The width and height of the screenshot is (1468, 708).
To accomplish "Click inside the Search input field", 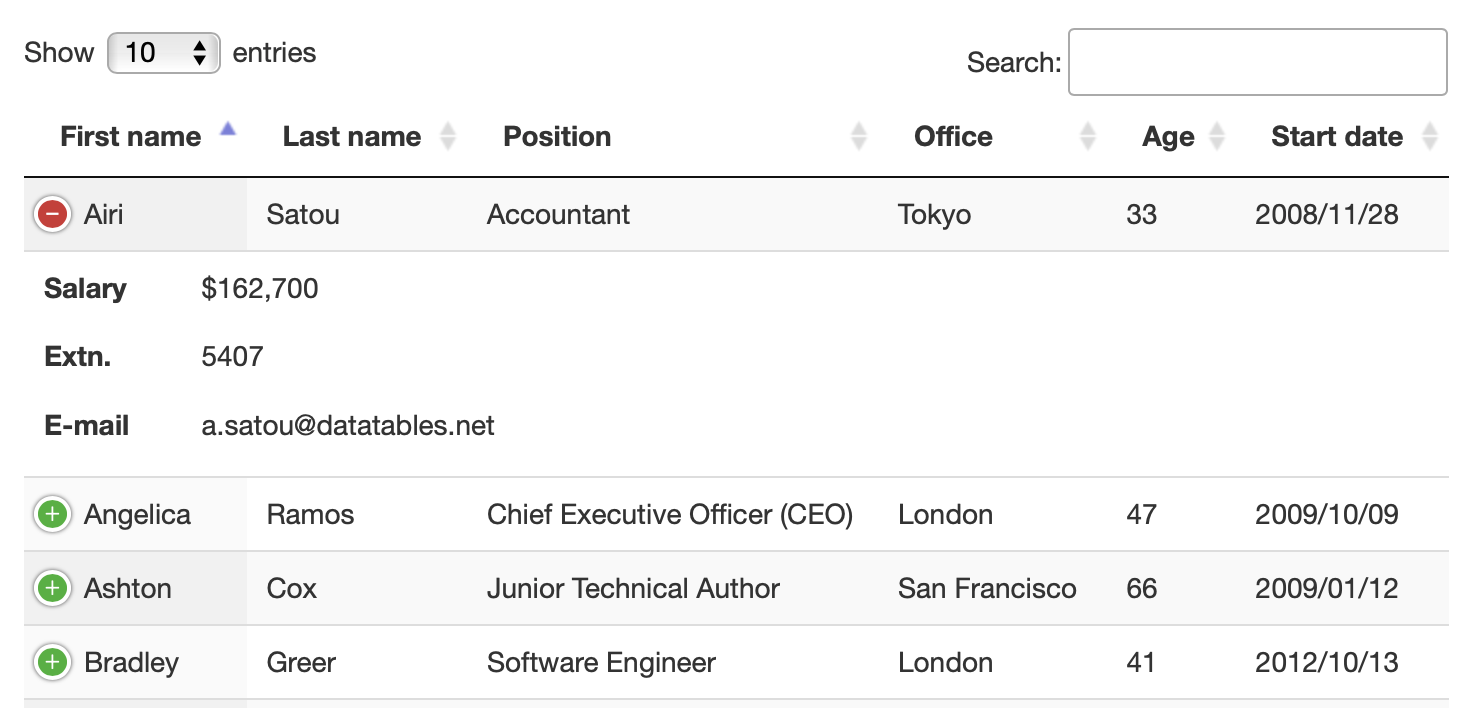I will 1257,62.
